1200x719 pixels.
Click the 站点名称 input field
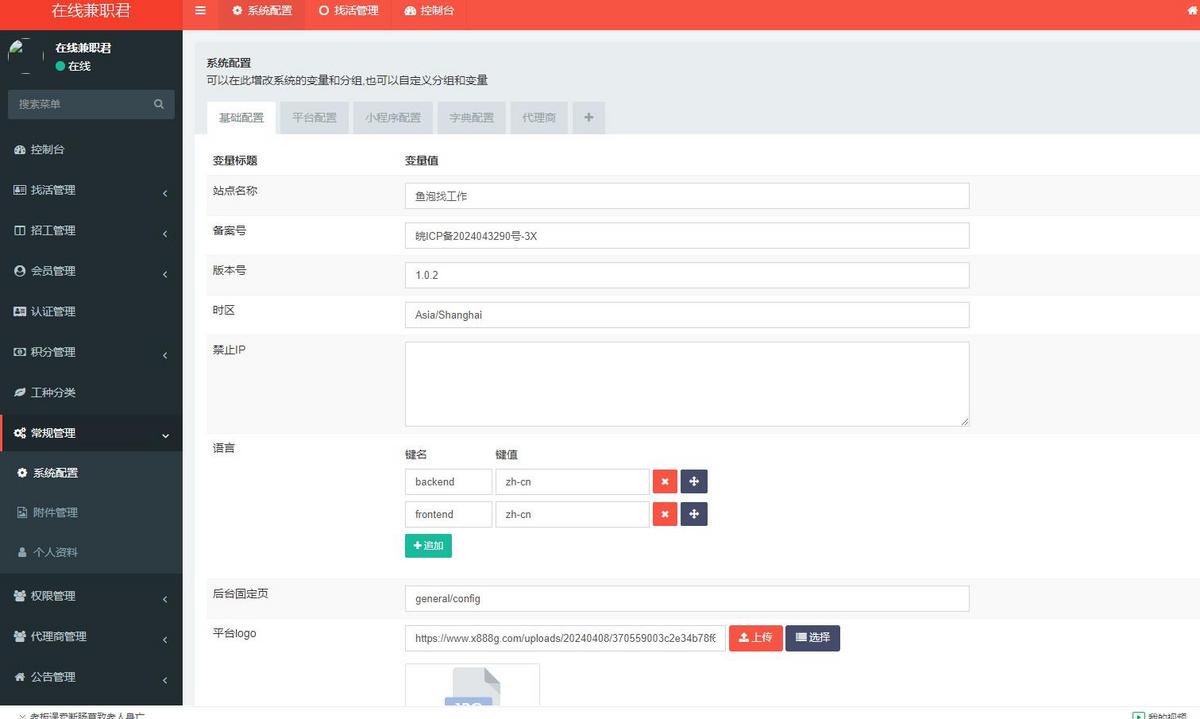[x=686, y=196]
